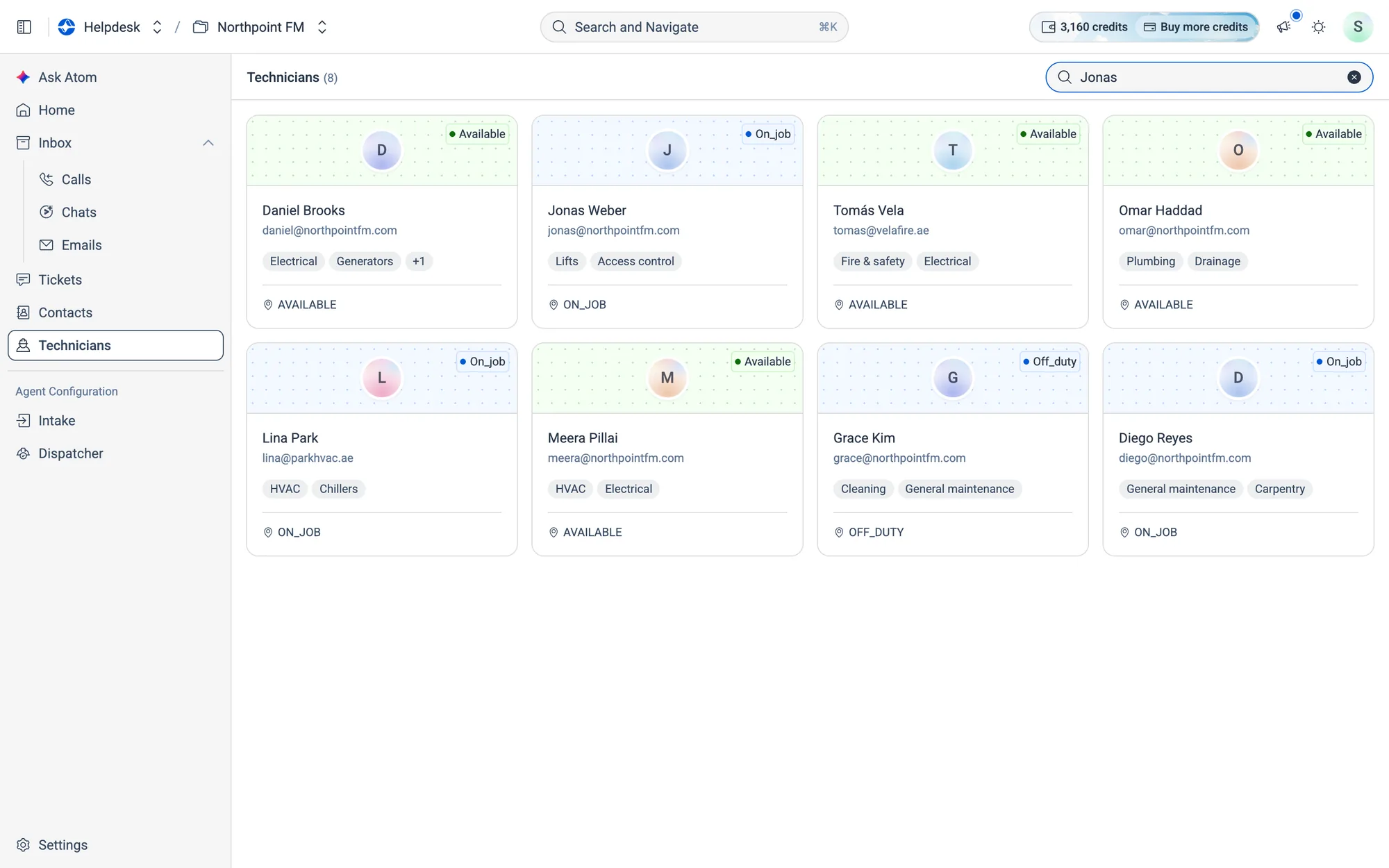Click Daniel Brooks avatar D
This screenshot has height=868, width=1389.
(381, 150)
